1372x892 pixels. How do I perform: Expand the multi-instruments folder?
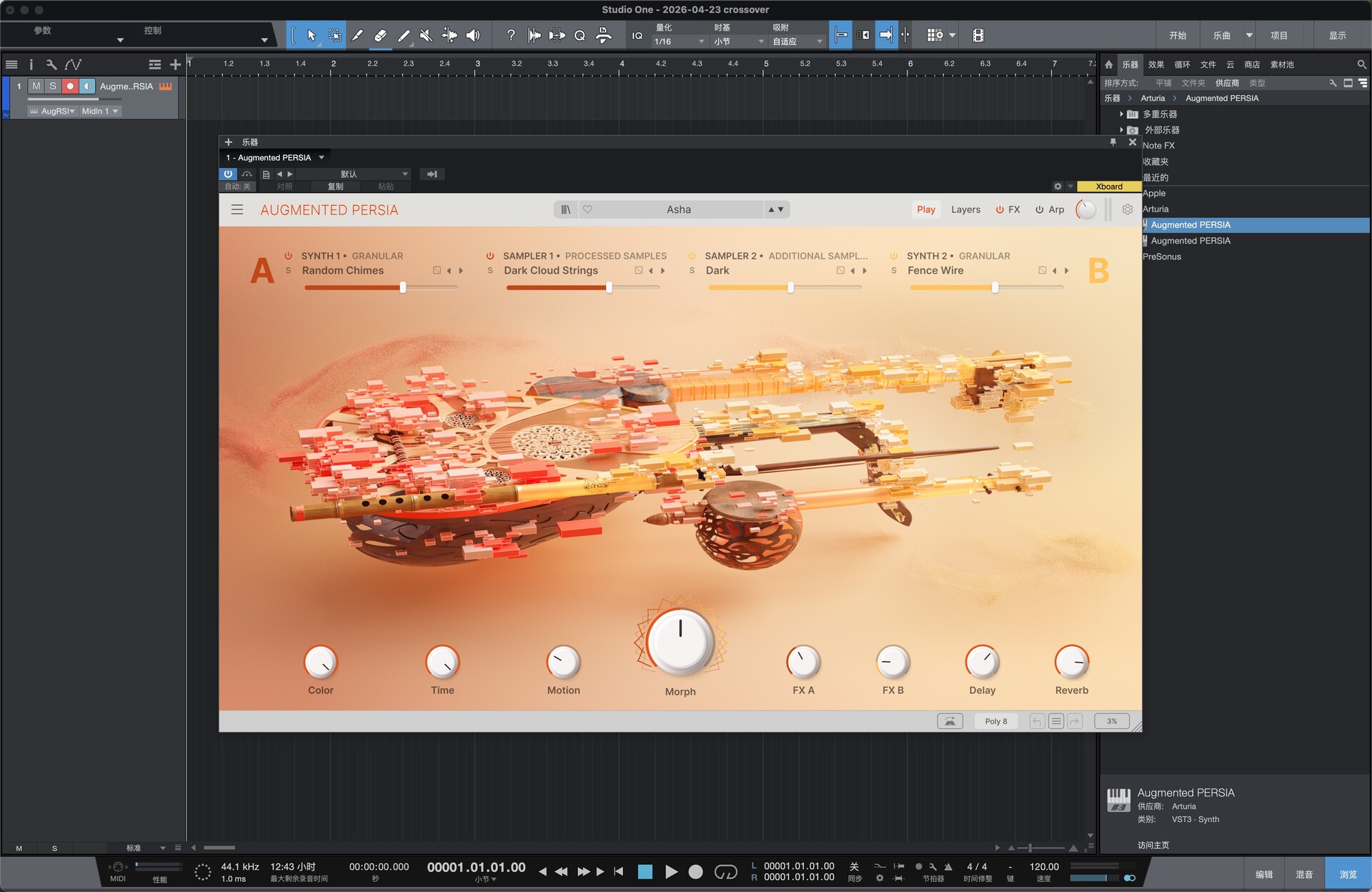[1121, 114]
